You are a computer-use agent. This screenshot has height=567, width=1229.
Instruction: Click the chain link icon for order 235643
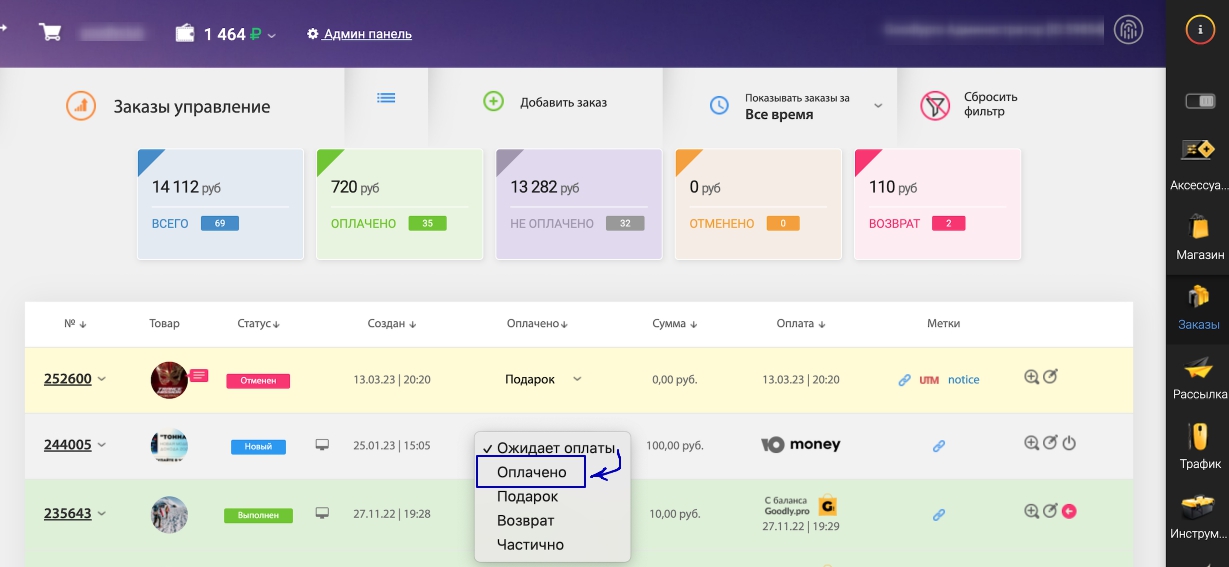pos(939,515)
